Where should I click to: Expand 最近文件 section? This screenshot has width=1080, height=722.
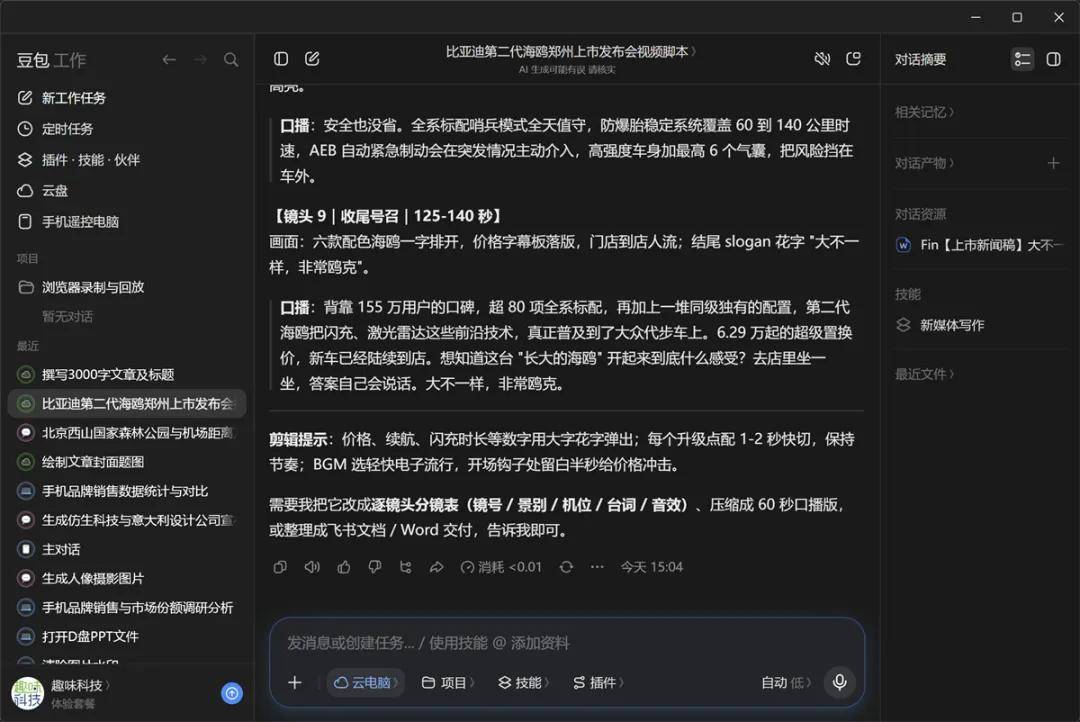(924, 374)
